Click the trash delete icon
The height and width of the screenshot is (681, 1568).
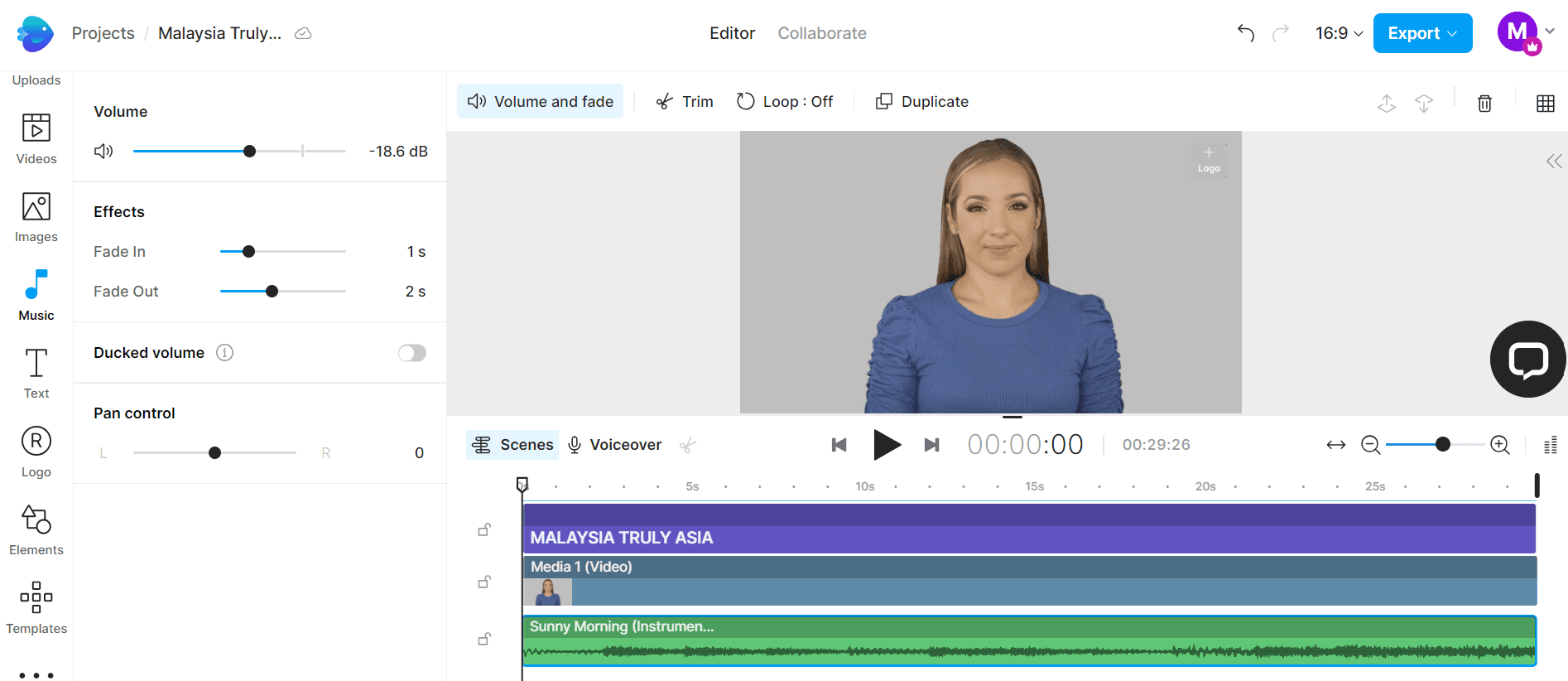pos(1484,103)
